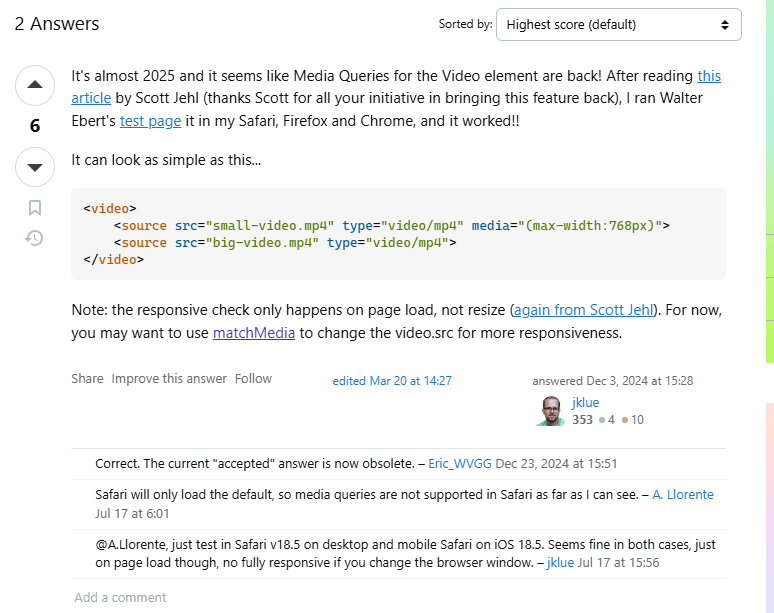The height and width of the screenshot is (613, 774).
Task: Follow the 'again from Scott Jehl' link
Action: pyautogui.click(x=582, y=310)
